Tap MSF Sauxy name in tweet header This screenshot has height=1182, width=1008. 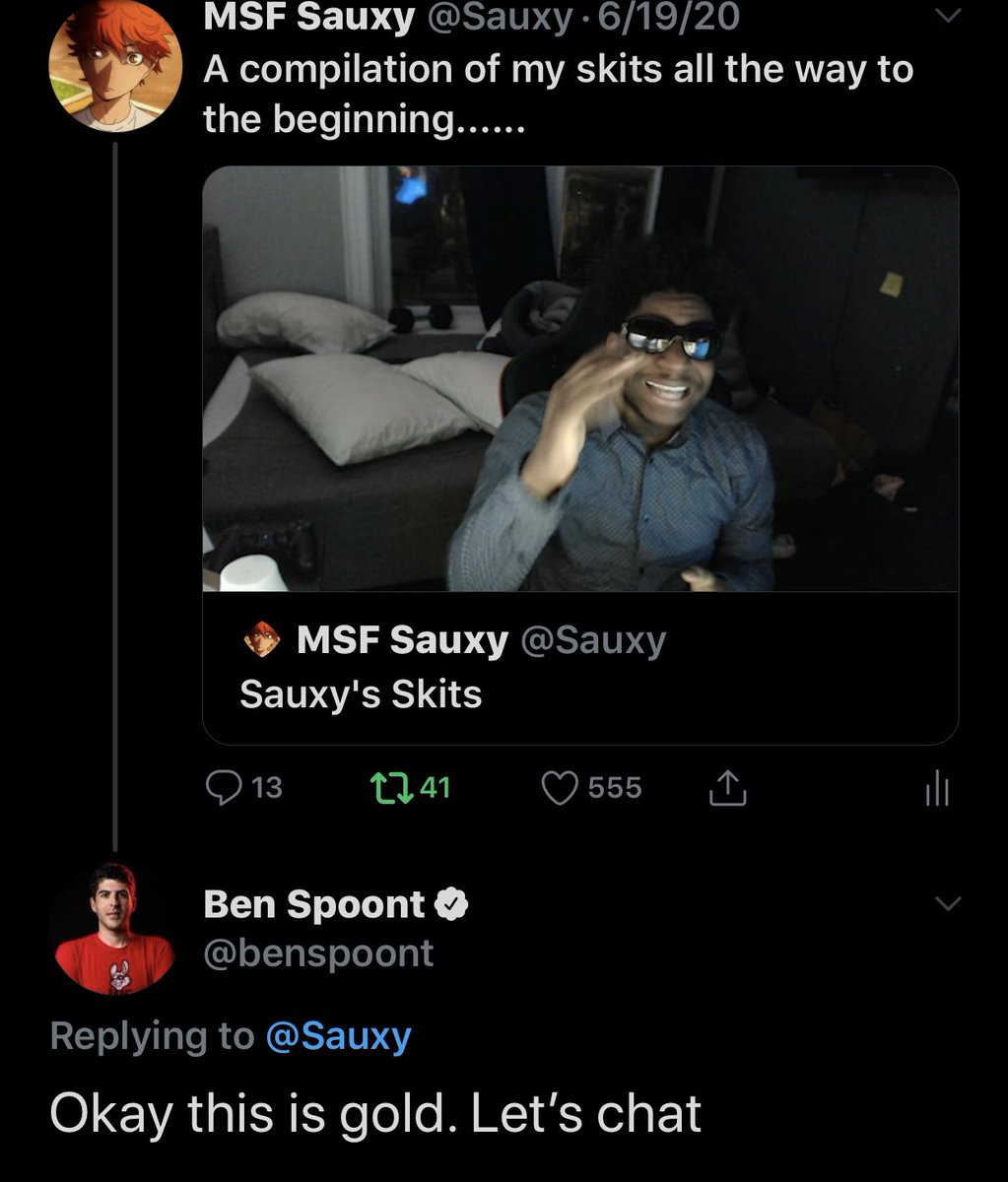coord(308,18)
